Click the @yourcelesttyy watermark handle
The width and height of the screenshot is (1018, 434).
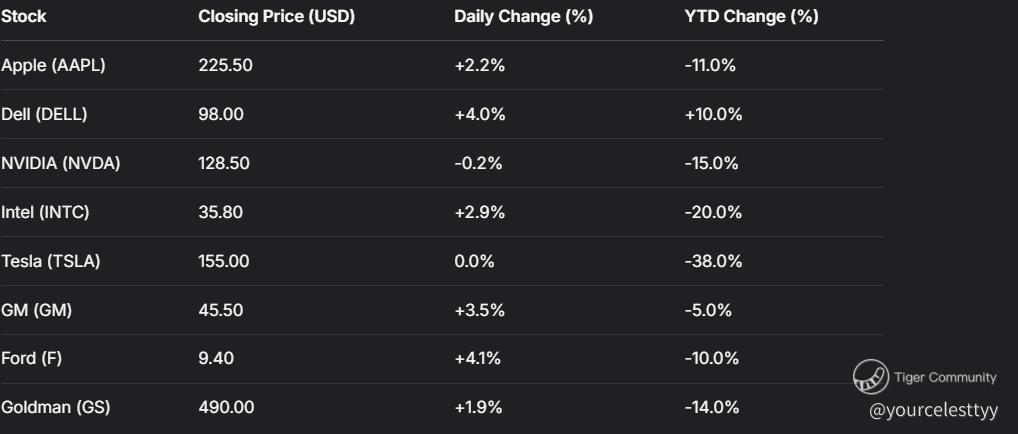tap(934, 411)
